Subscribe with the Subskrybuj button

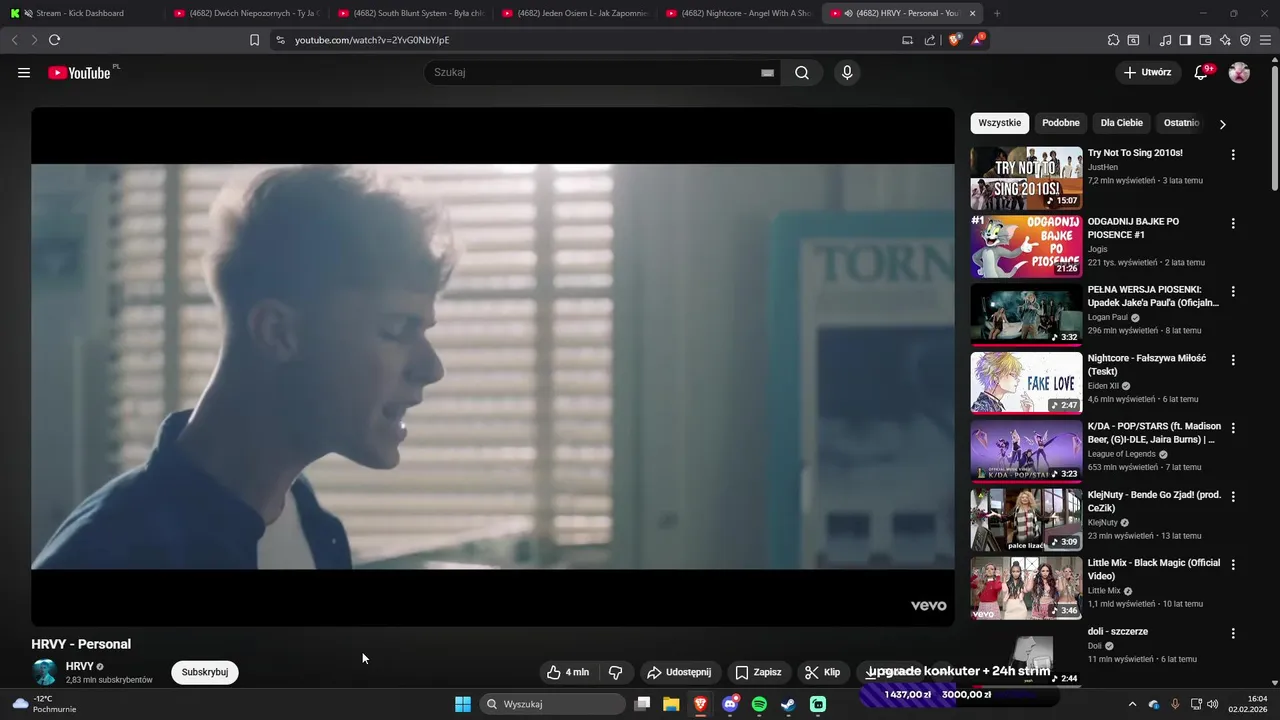(205, 672)
